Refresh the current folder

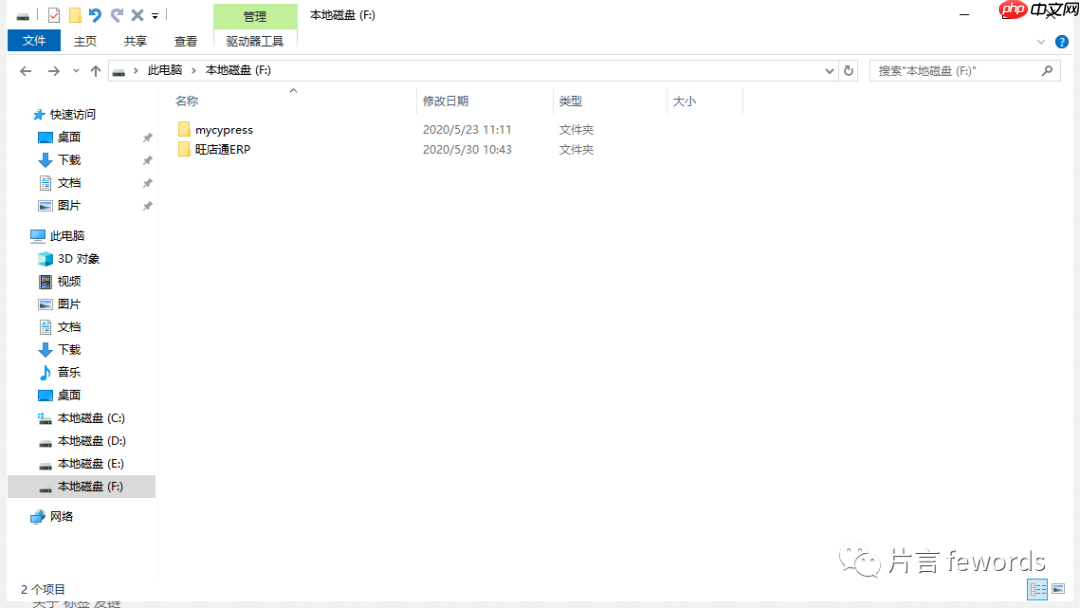point(849,71)
